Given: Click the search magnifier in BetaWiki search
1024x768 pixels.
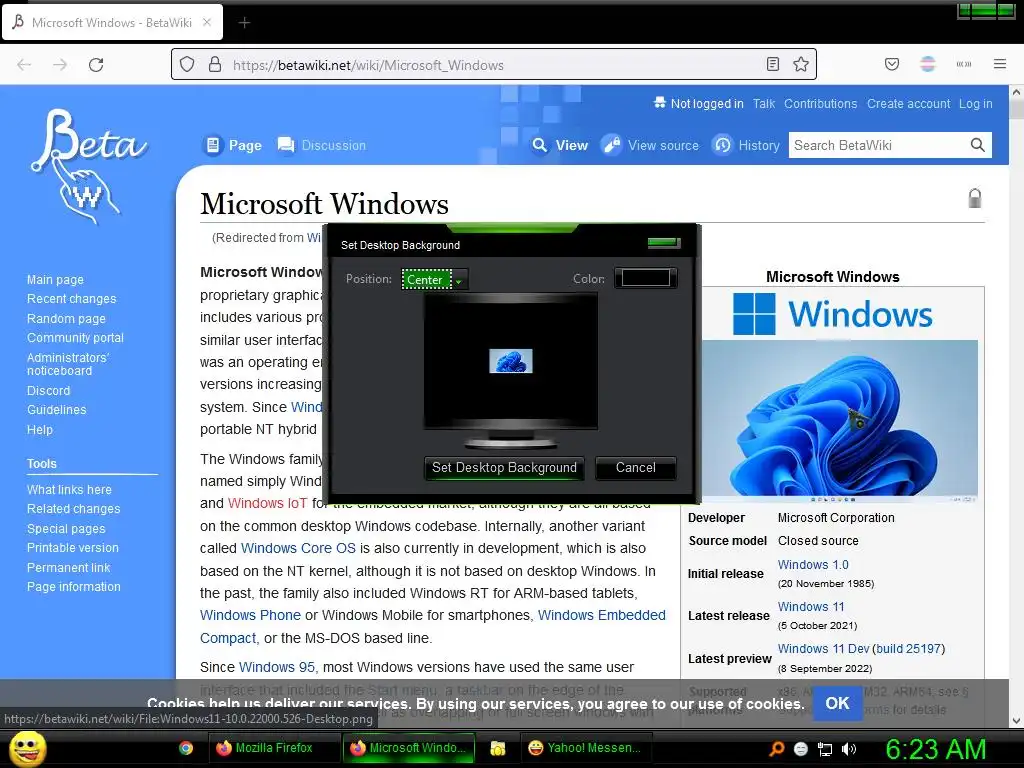Looking at the screenshot, I should point(977,145).
